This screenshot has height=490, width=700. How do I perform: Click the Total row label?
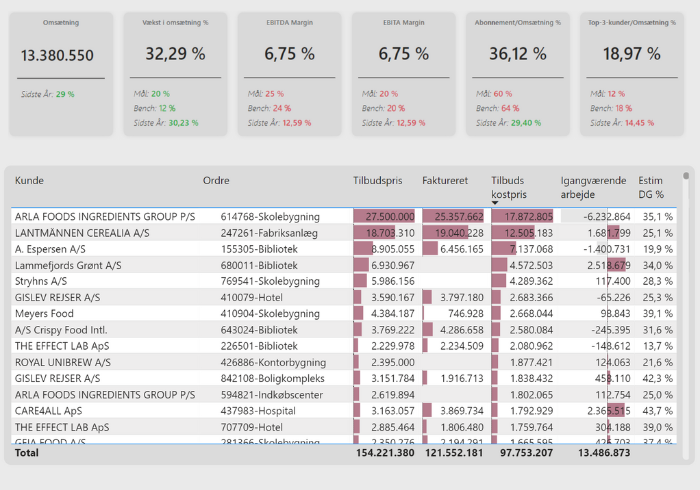pyautogui.click(x=28, y=453)
